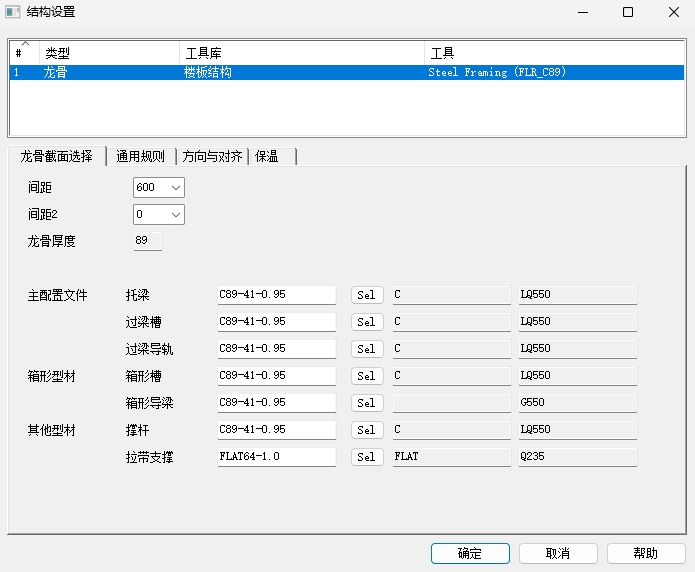Click the 类型 column header
Image resolution: width=695 pixels, height=572 pixels.
pyautogui.click(x=109, y=53)
